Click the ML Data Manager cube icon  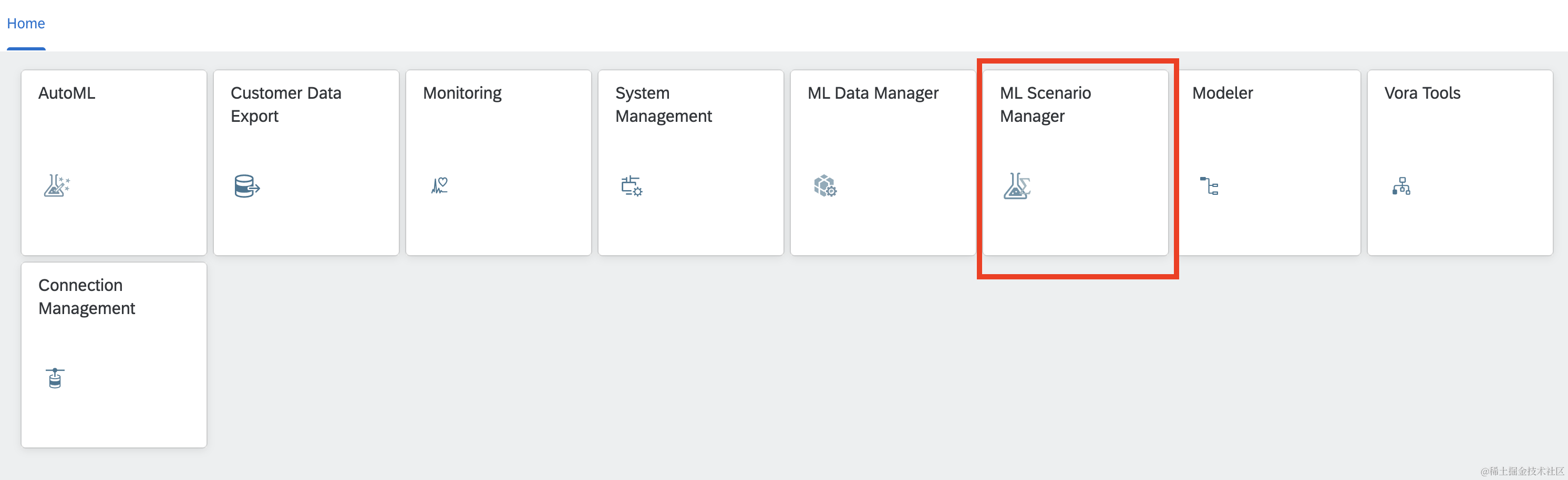[825, 185]
